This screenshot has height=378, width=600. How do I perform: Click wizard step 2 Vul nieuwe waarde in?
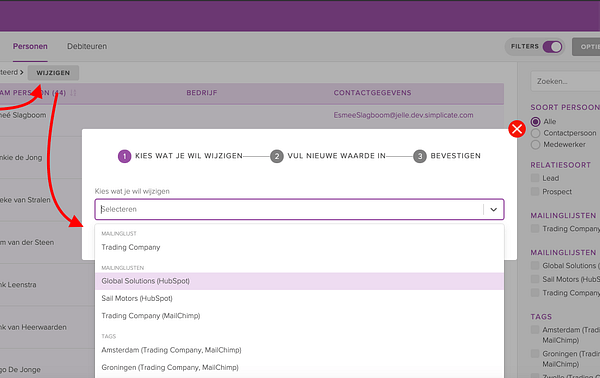328,156
